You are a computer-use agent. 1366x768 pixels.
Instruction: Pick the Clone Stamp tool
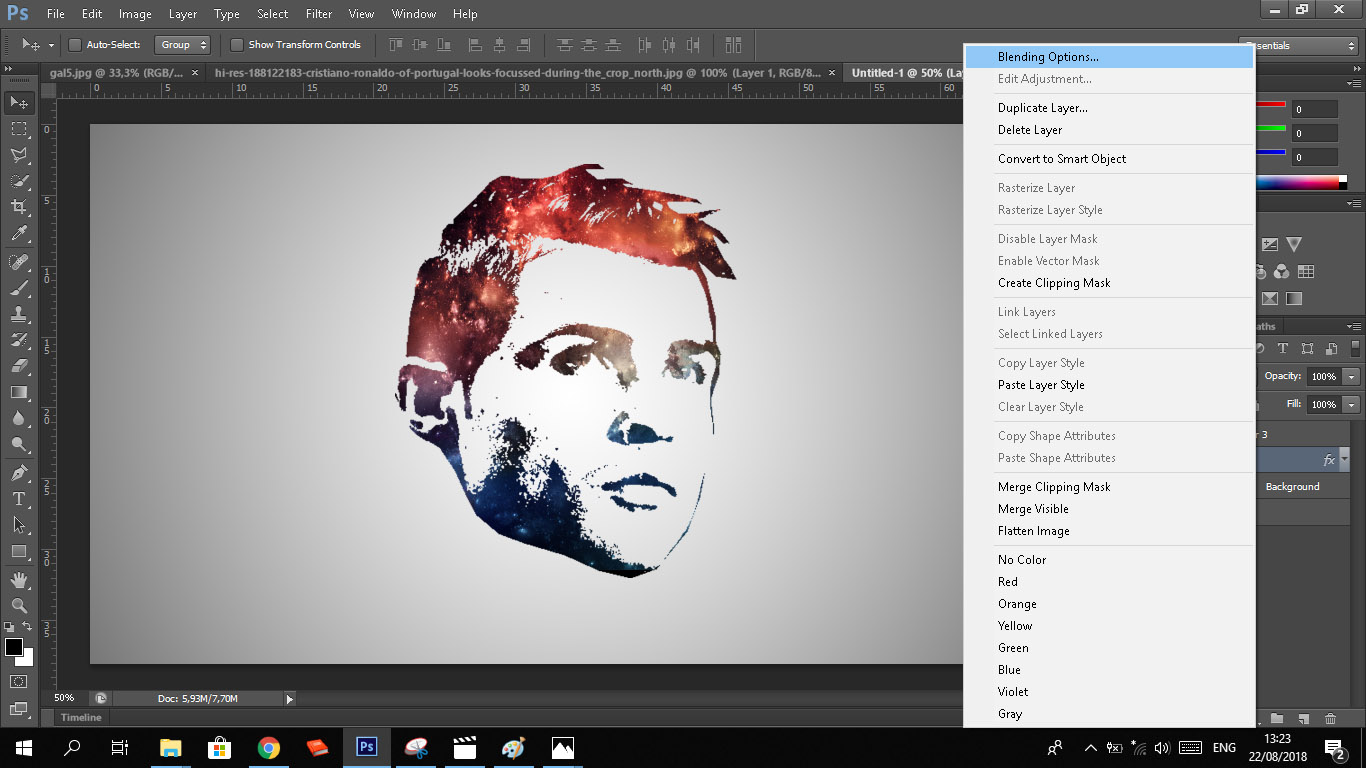(19, 314)
